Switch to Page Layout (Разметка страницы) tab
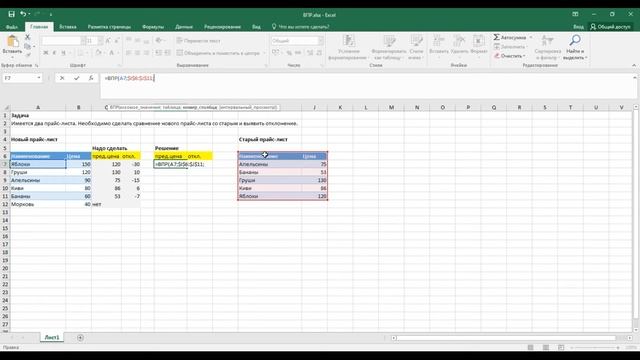Image resolution: width=640 pixels, height=360 pixels. pos(109,27)
